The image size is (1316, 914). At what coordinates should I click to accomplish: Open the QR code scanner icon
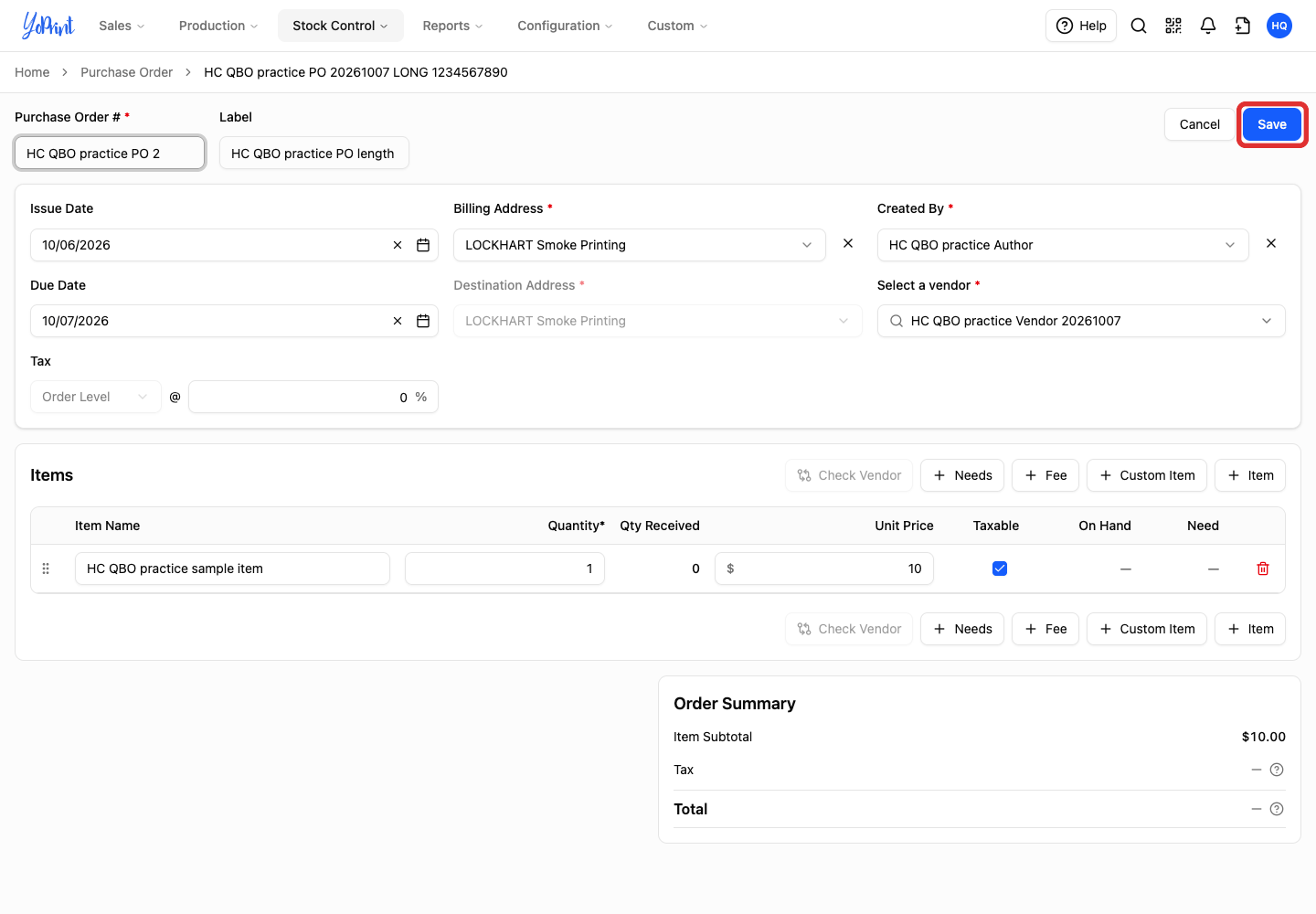(x=1173, y=26)
